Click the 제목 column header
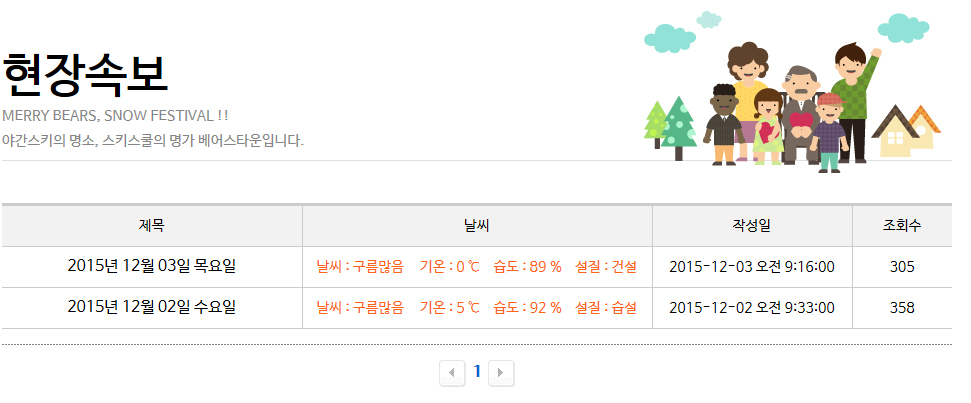The image size is (971, 403). click(152, 226)
